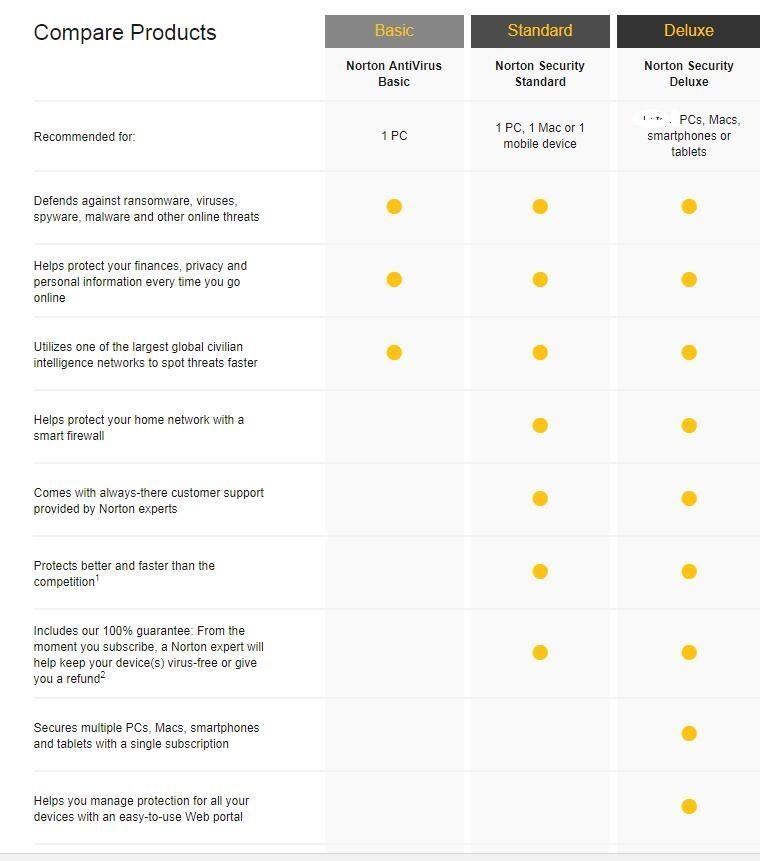Select the Deluxe product tab header

(689, 31)
